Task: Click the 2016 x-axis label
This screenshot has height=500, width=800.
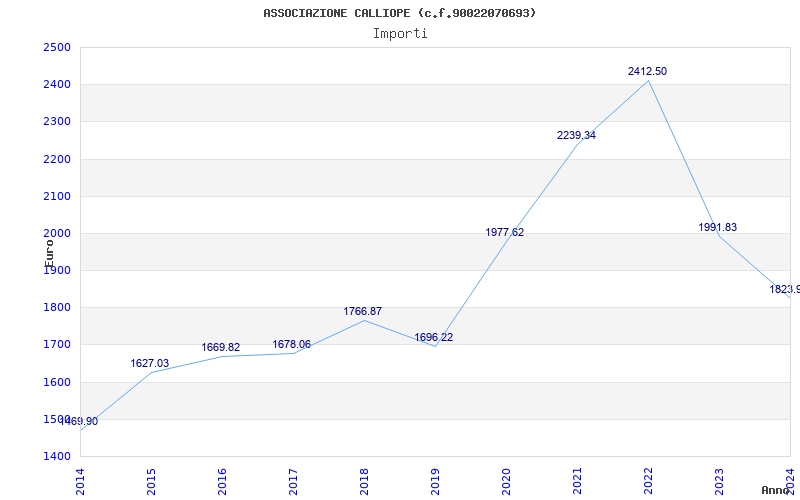Action: pyautogui.click(x=222, y=482)
